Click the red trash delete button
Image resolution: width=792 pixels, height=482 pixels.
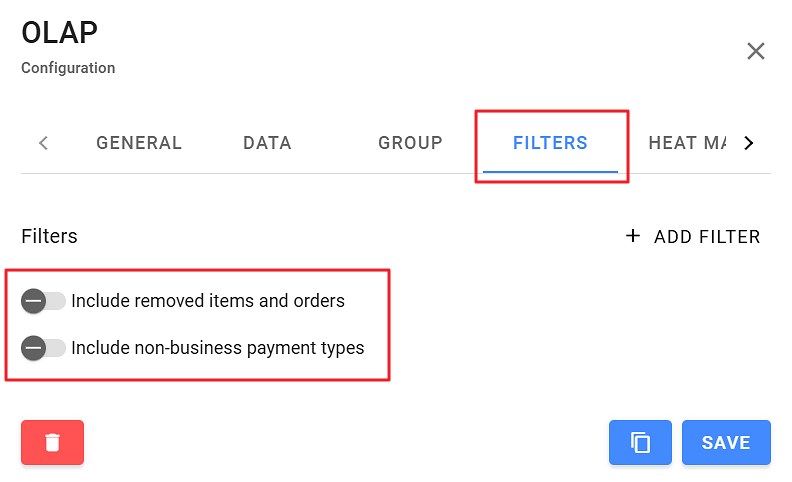click(x=52, y=442)
